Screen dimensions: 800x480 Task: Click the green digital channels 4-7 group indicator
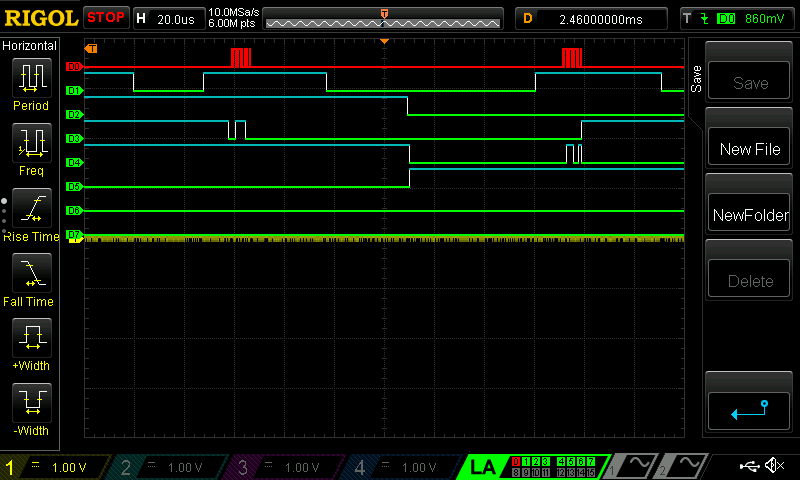click(576, 462)
